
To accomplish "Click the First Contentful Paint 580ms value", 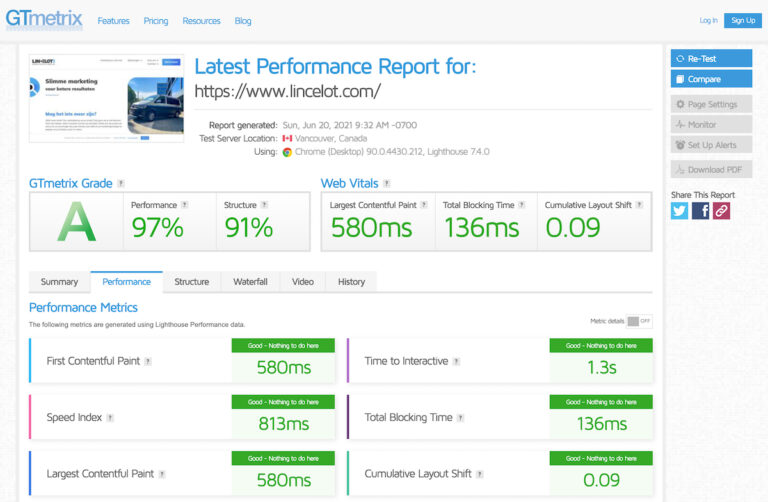I will coord(284,367).
